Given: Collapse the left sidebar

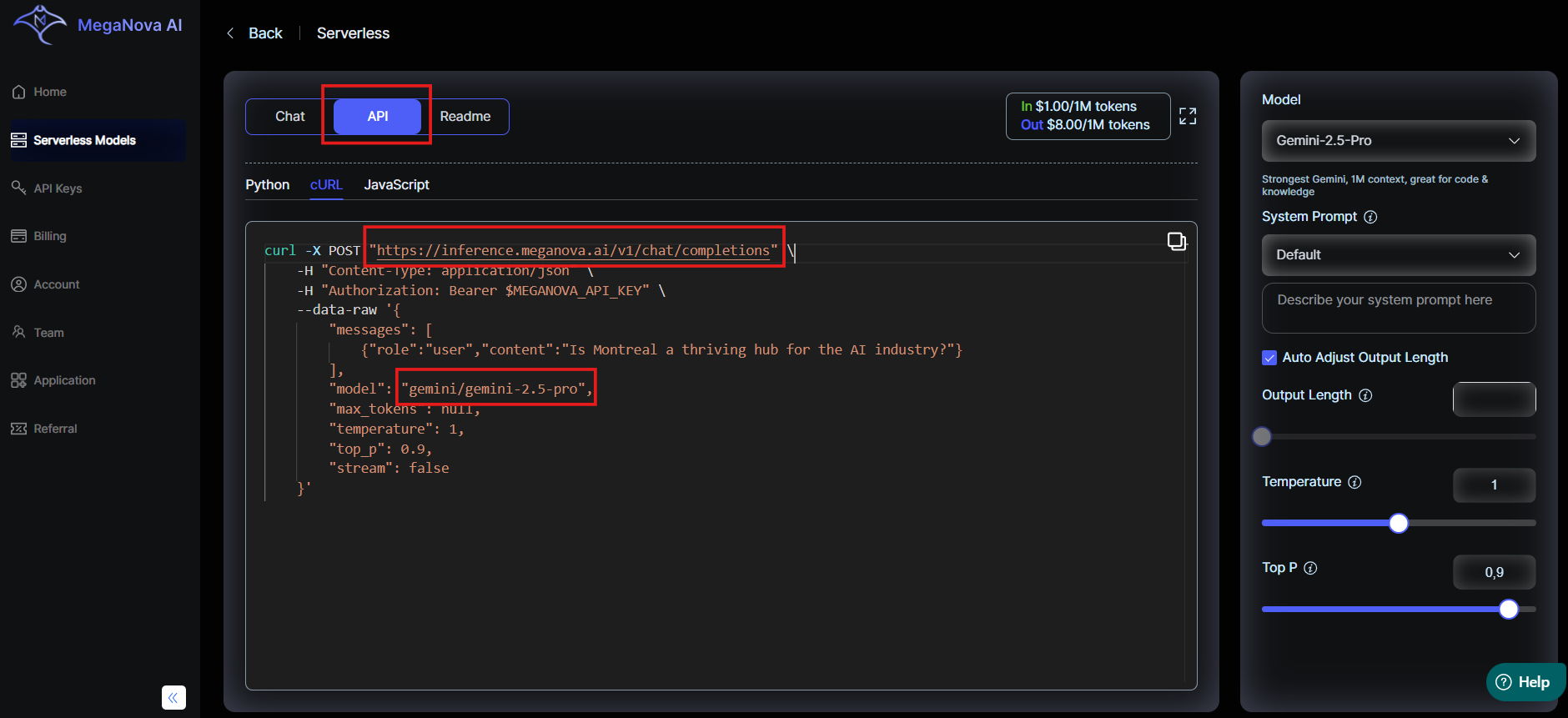Looking at the screenshot, I should point(173,697).
